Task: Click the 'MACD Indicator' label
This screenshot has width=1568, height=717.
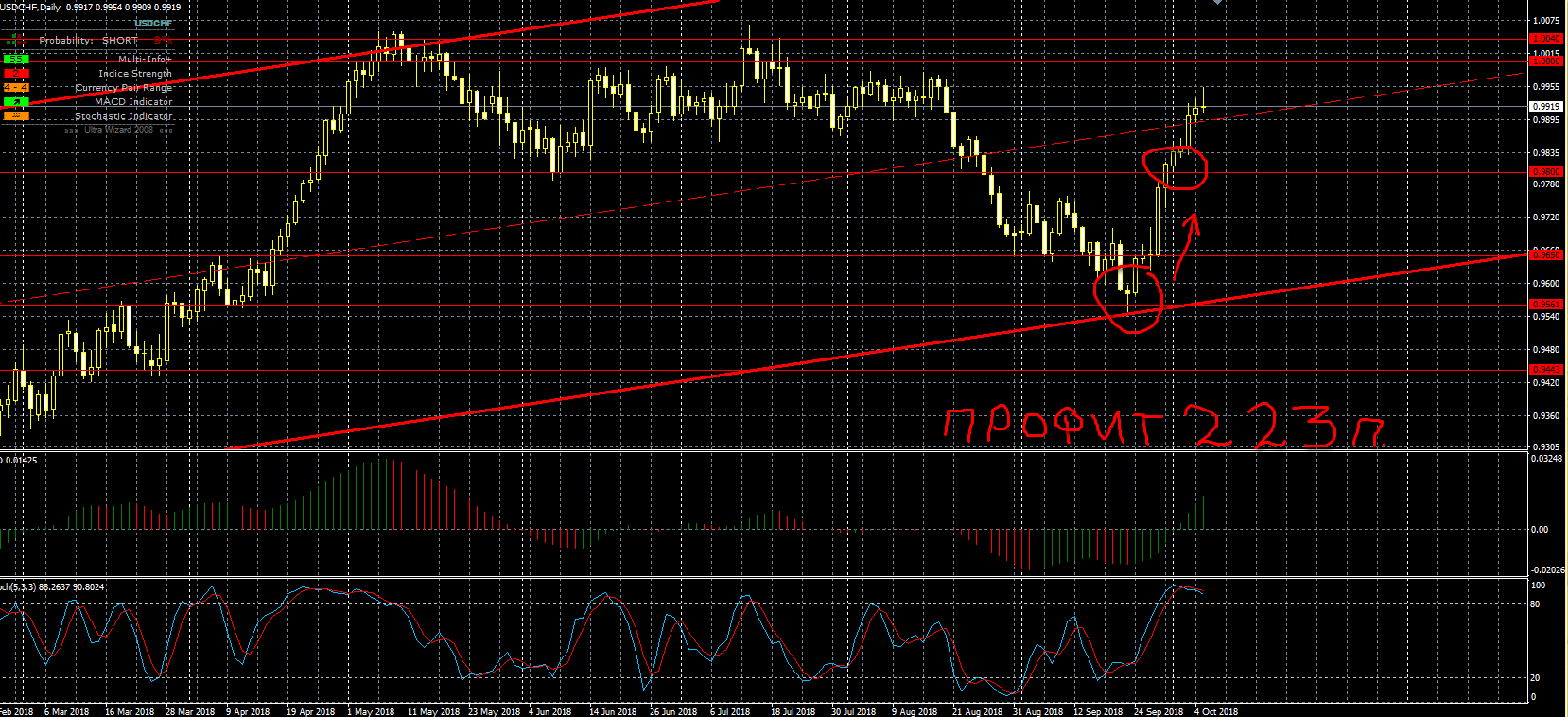Action: (133, 102)
